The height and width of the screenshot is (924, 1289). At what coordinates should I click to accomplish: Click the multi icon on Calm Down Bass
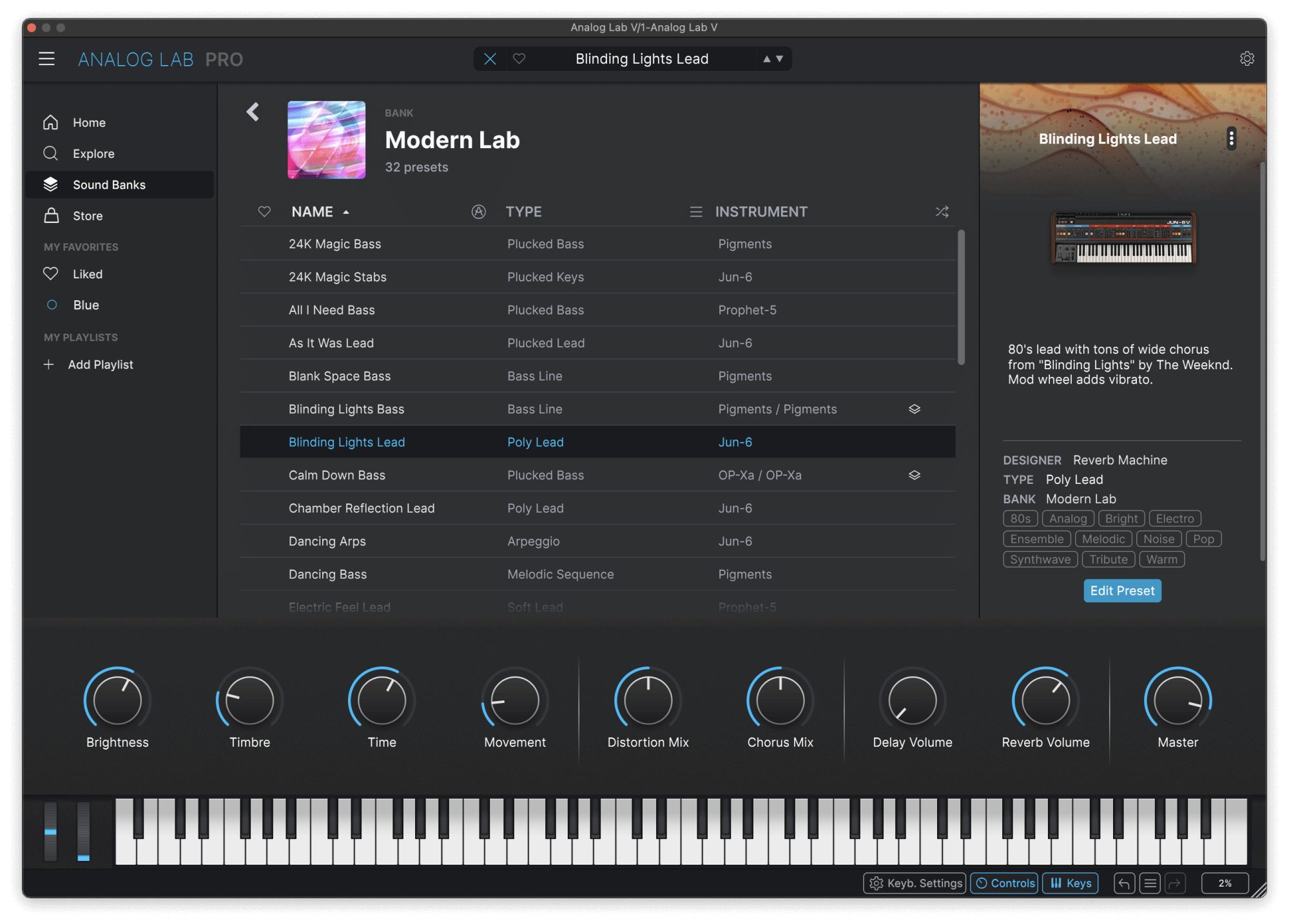tap(914, 476)
